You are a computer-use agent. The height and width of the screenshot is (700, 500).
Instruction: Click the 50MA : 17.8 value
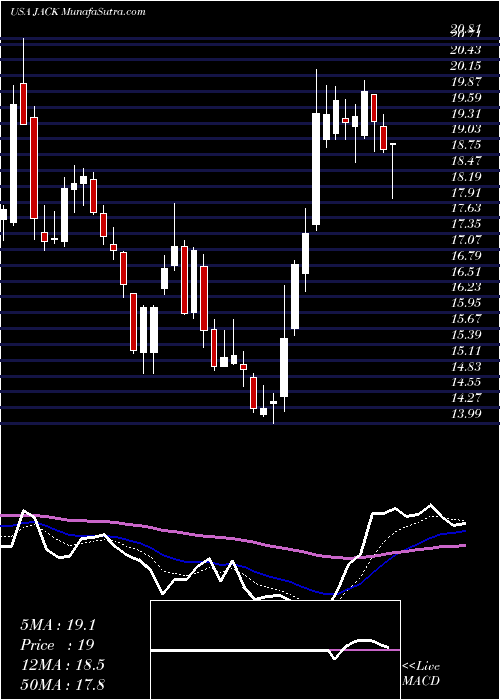click(62, 684)
